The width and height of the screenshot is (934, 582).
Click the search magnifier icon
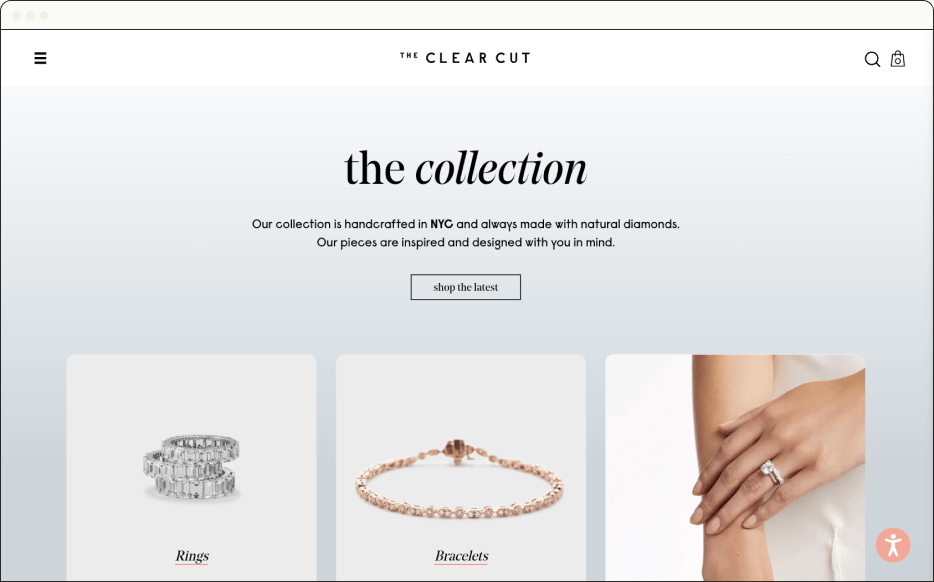point(872,59)
